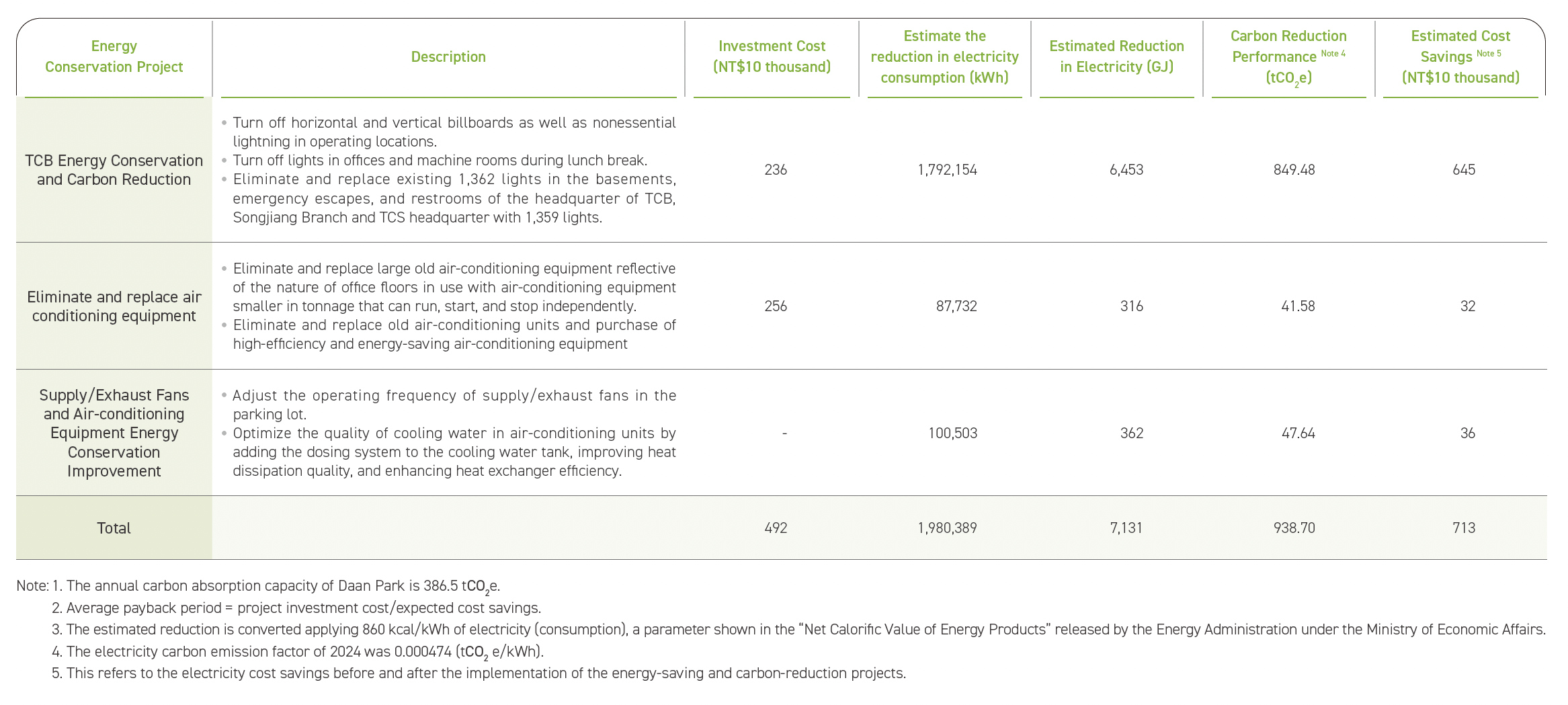Screen dimensions: 1568x705
Task: Select the 849.48 carbon reduction value
Action: pos(1294,170)
